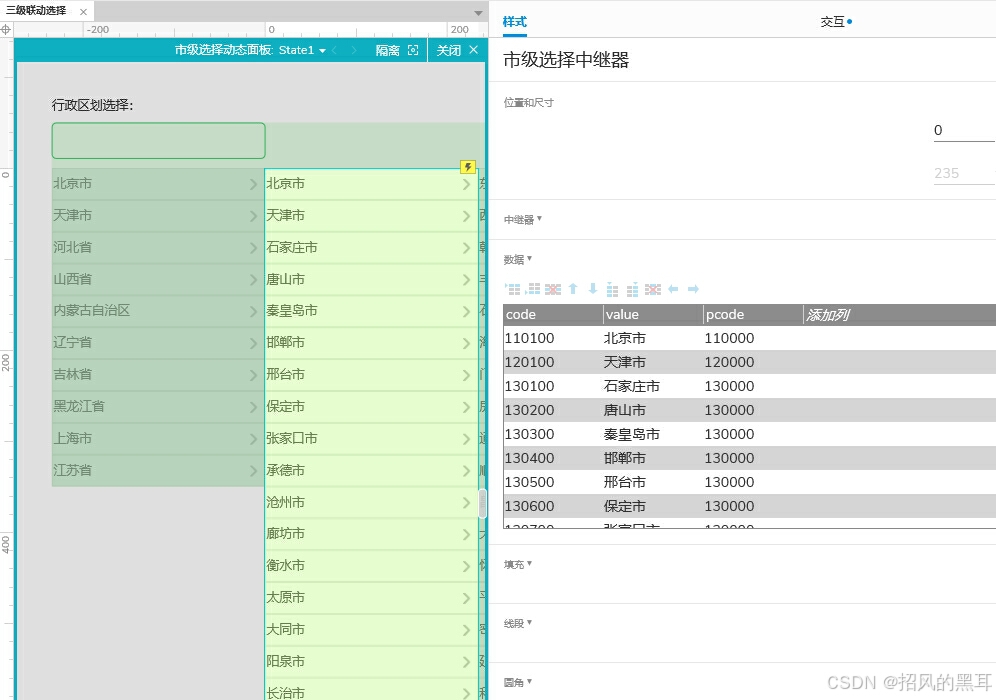Click city row 张家口市 on canvas
Image resolution: width=996 pixels, height=700 pixels.
tap(372, 438)
